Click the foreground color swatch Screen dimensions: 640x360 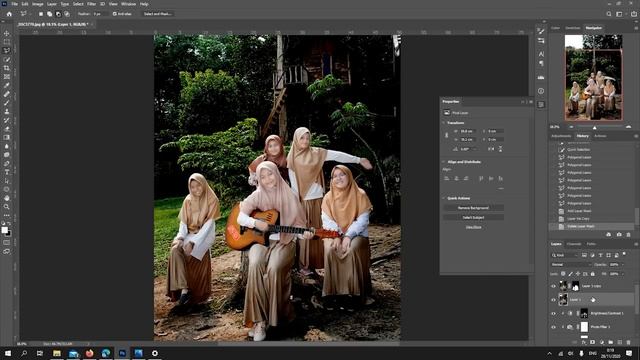4,230
